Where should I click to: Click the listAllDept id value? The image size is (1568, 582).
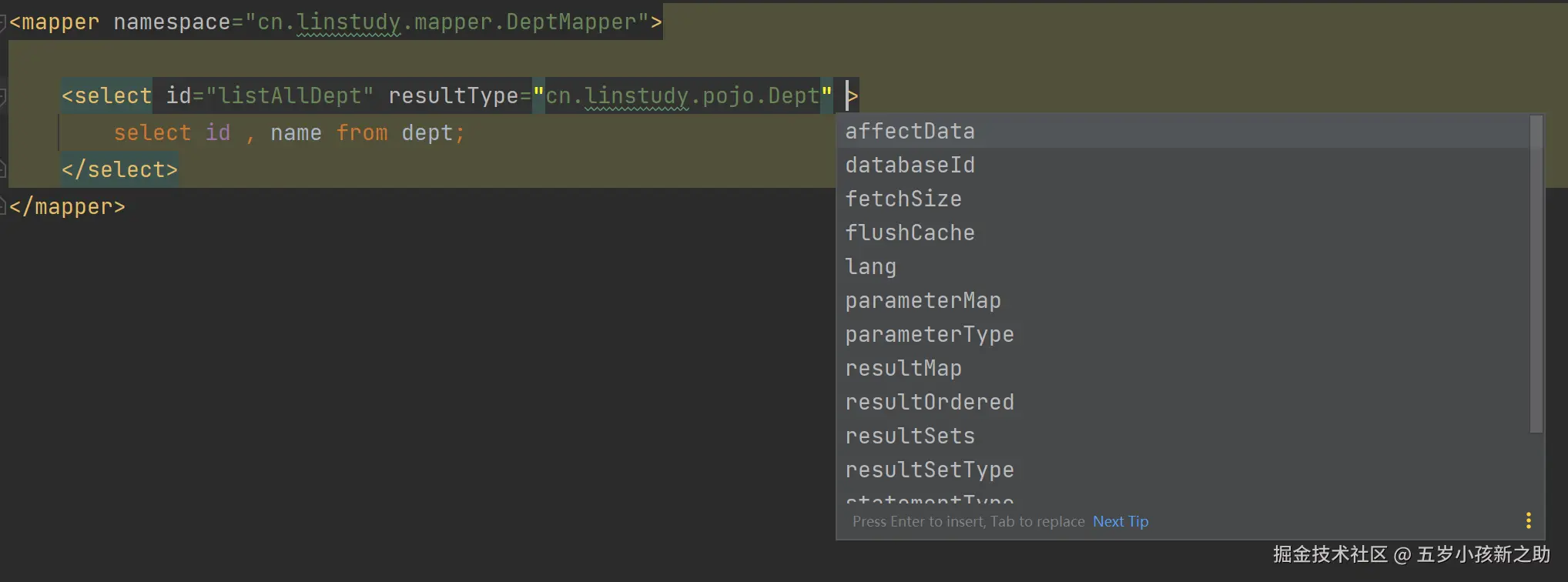click(x=290, y=96)
